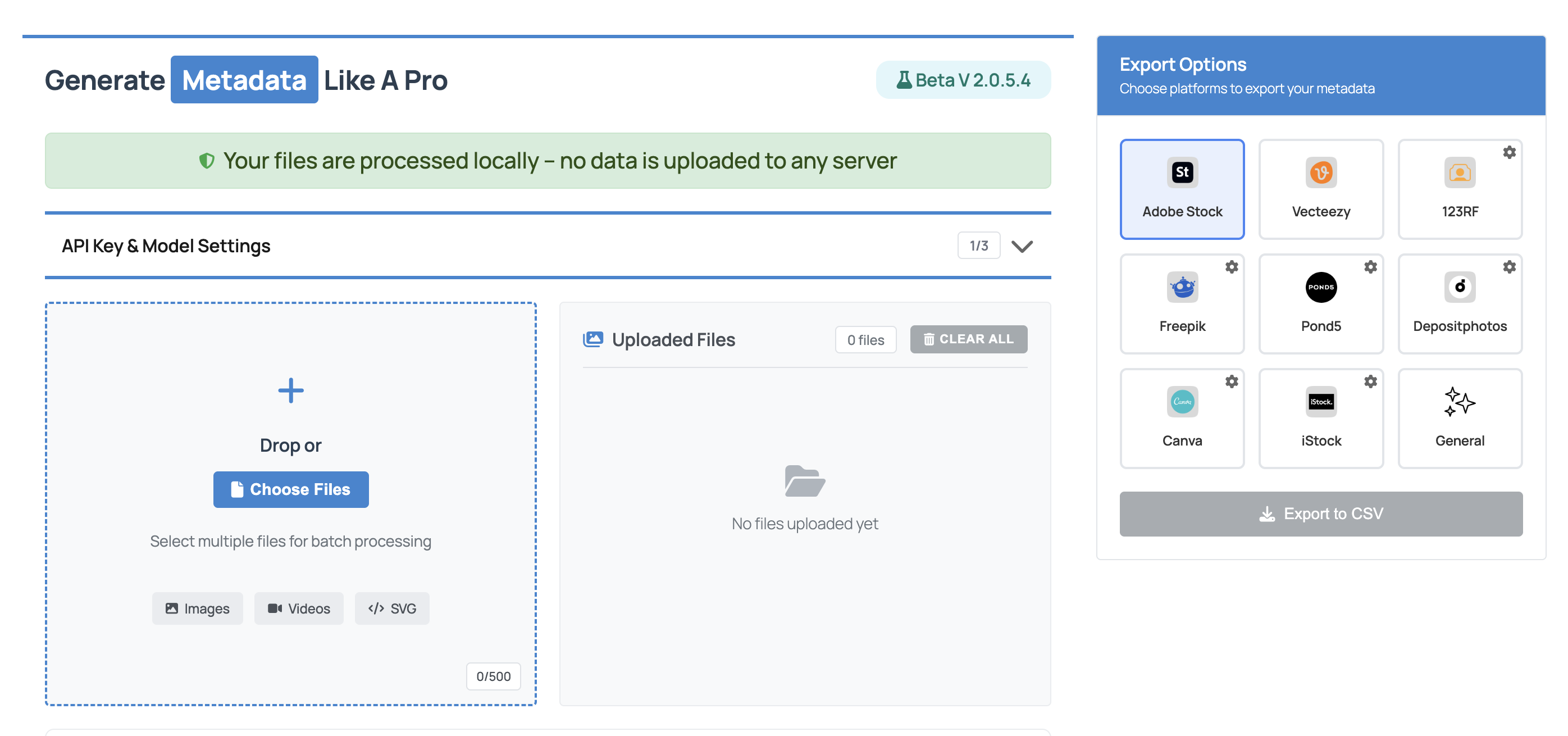Image resolution: width=1568 pixels, height=736 pixels.
Task: Click the 1/3 API key counter badge
Action: click(x=978, y=246)
